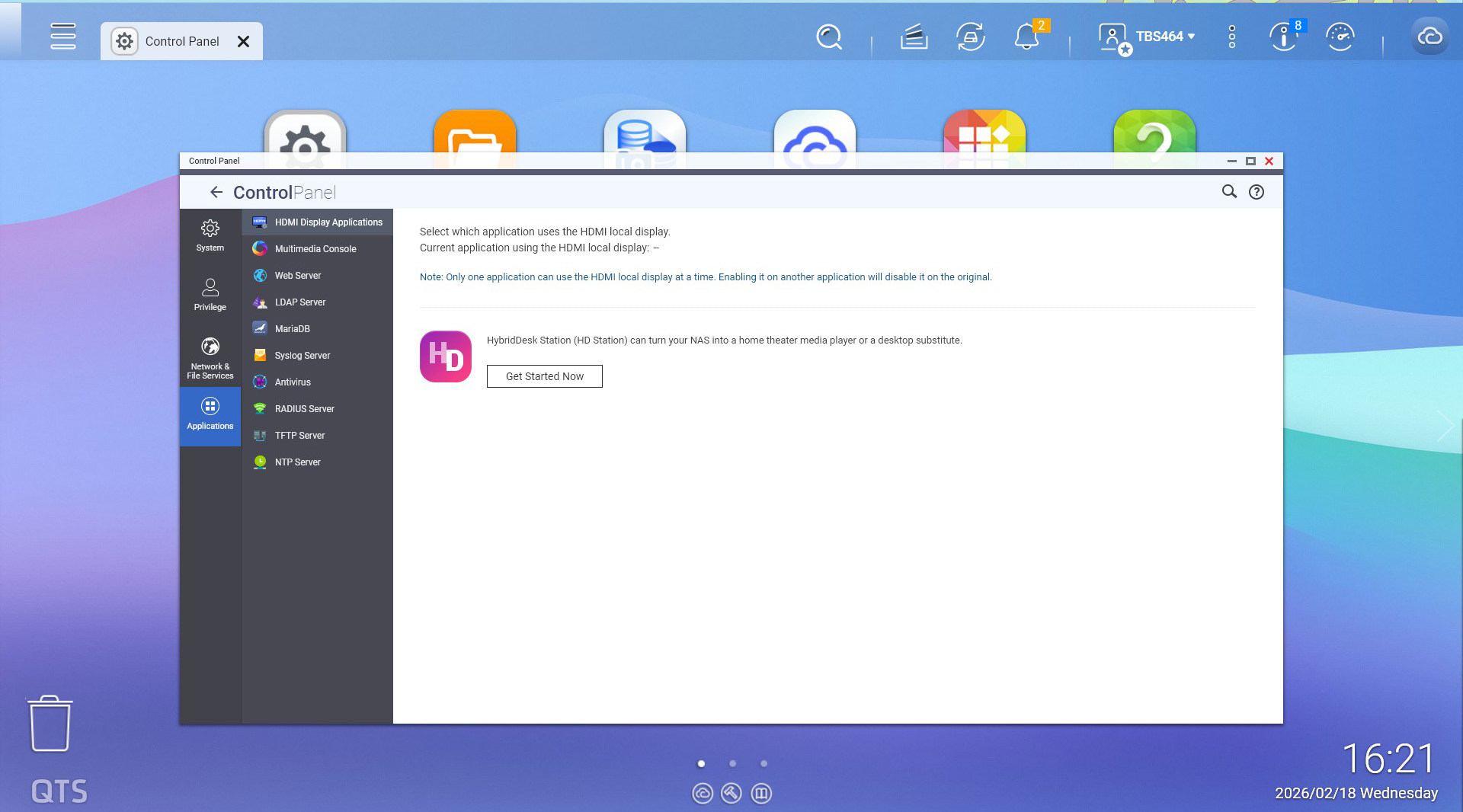Click the Get Started Now button
This screenshot has height=812, width=1463.
(544, 376)
